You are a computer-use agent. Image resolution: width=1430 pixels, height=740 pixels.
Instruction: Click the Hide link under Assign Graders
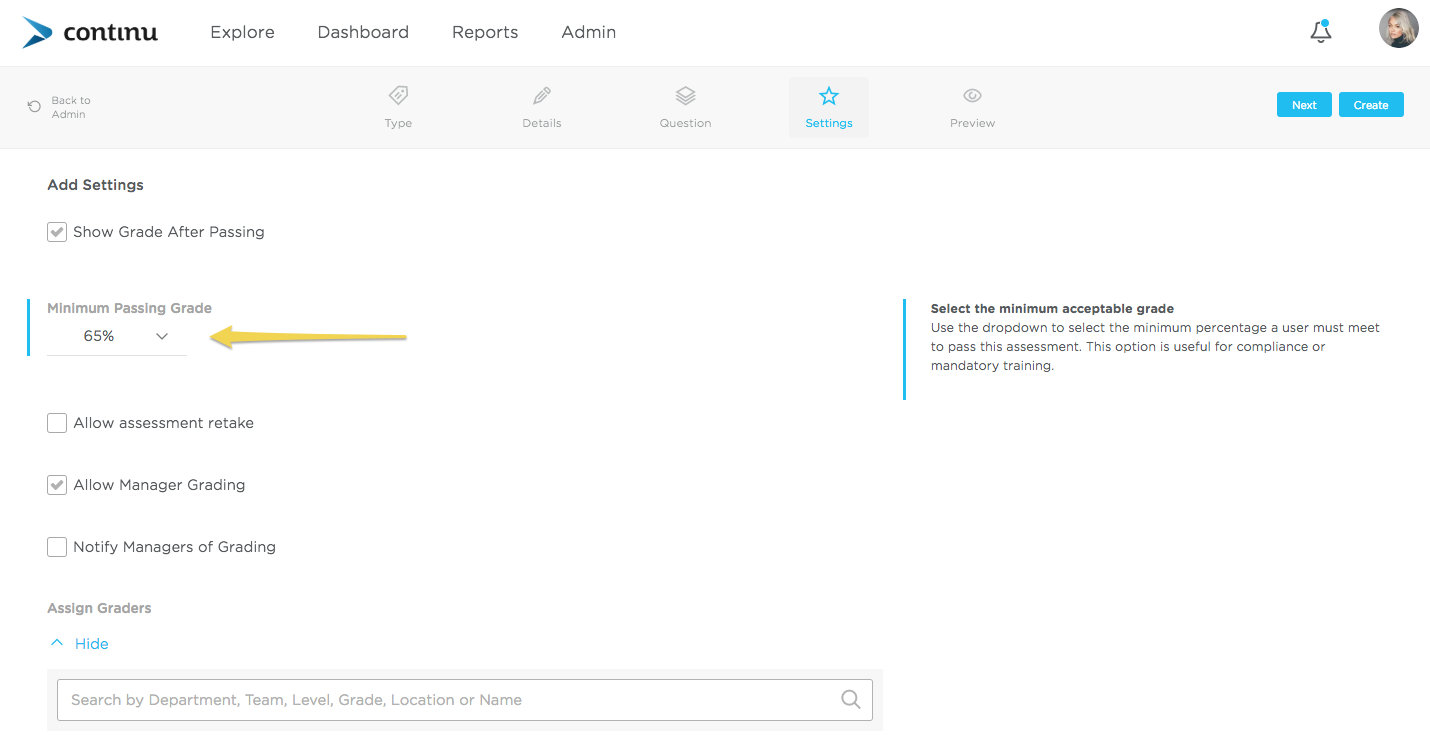coord(92,644)
